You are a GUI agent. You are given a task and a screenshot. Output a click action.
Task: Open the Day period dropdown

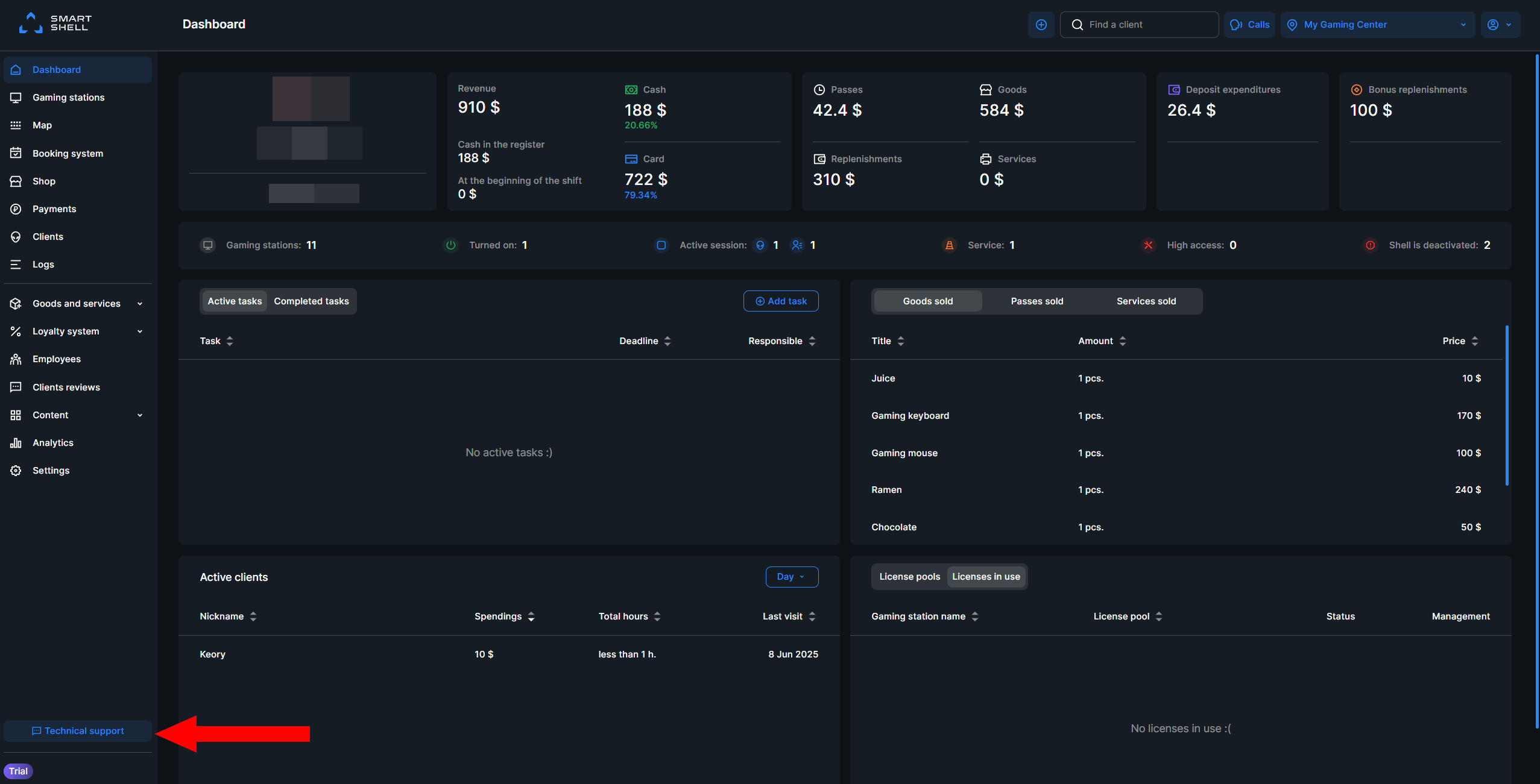pos(792,577)
